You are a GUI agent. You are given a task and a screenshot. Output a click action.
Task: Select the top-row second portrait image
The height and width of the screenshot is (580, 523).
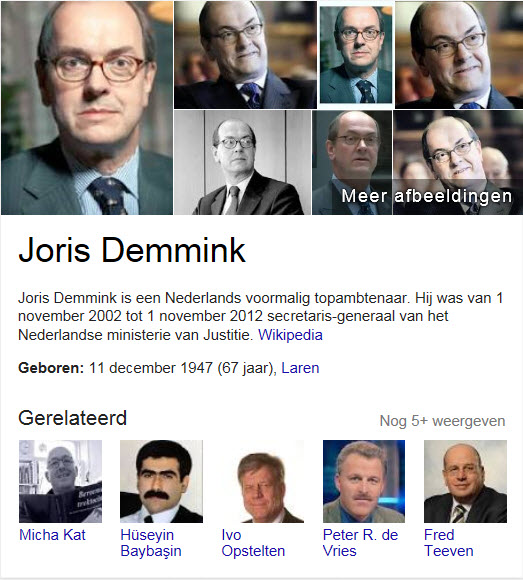245,55
